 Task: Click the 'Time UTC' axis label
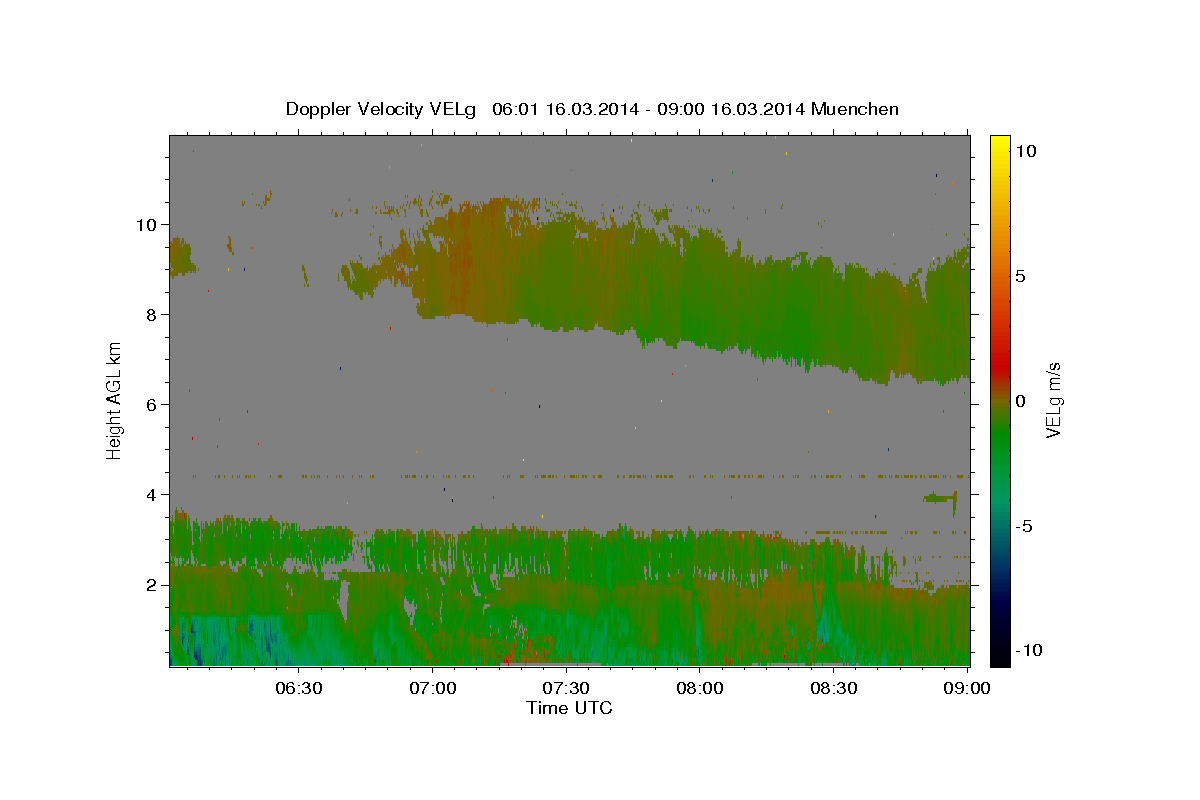569,708
